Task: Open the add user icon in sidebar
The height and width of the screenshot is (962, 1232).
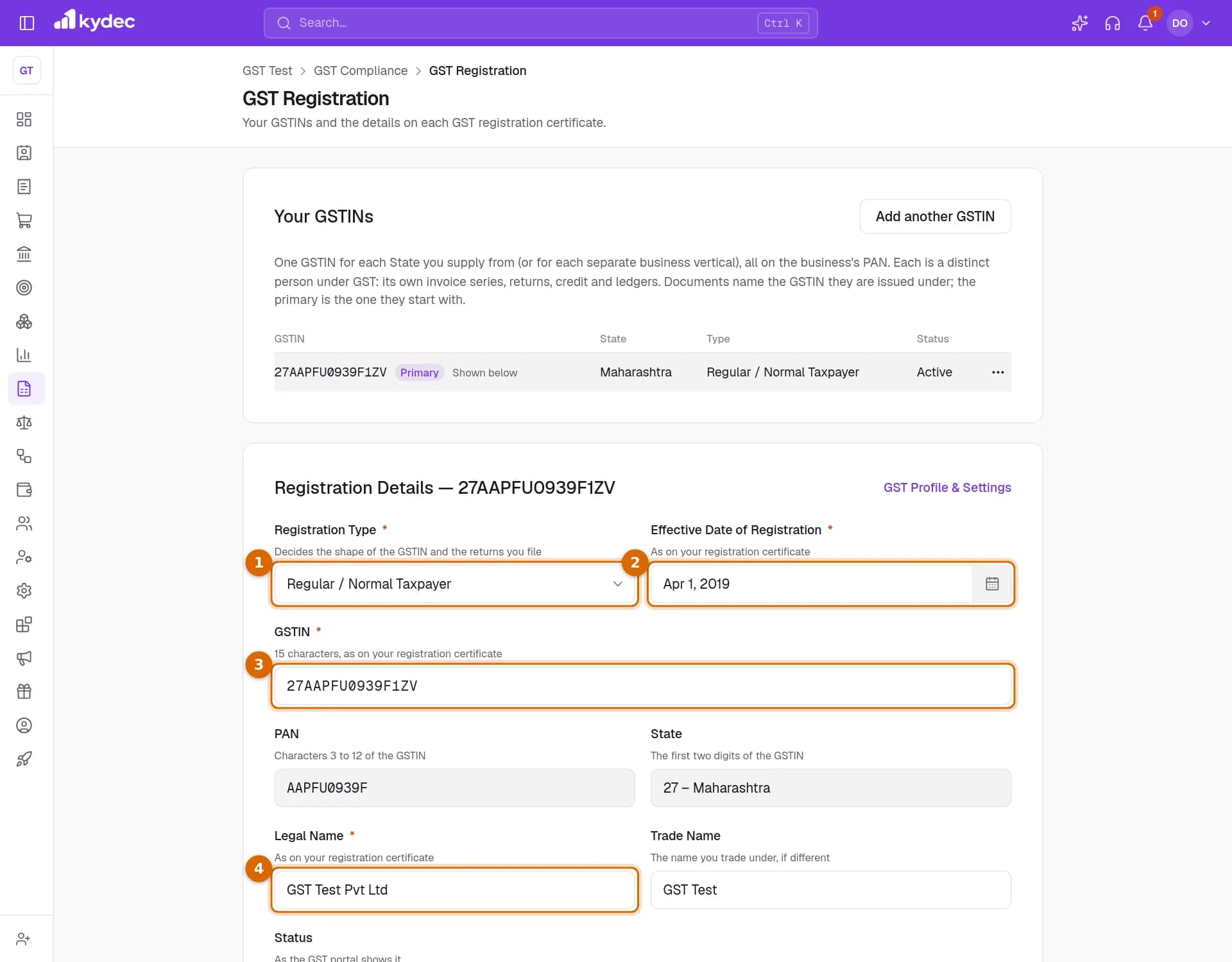Action: (24, 939)
